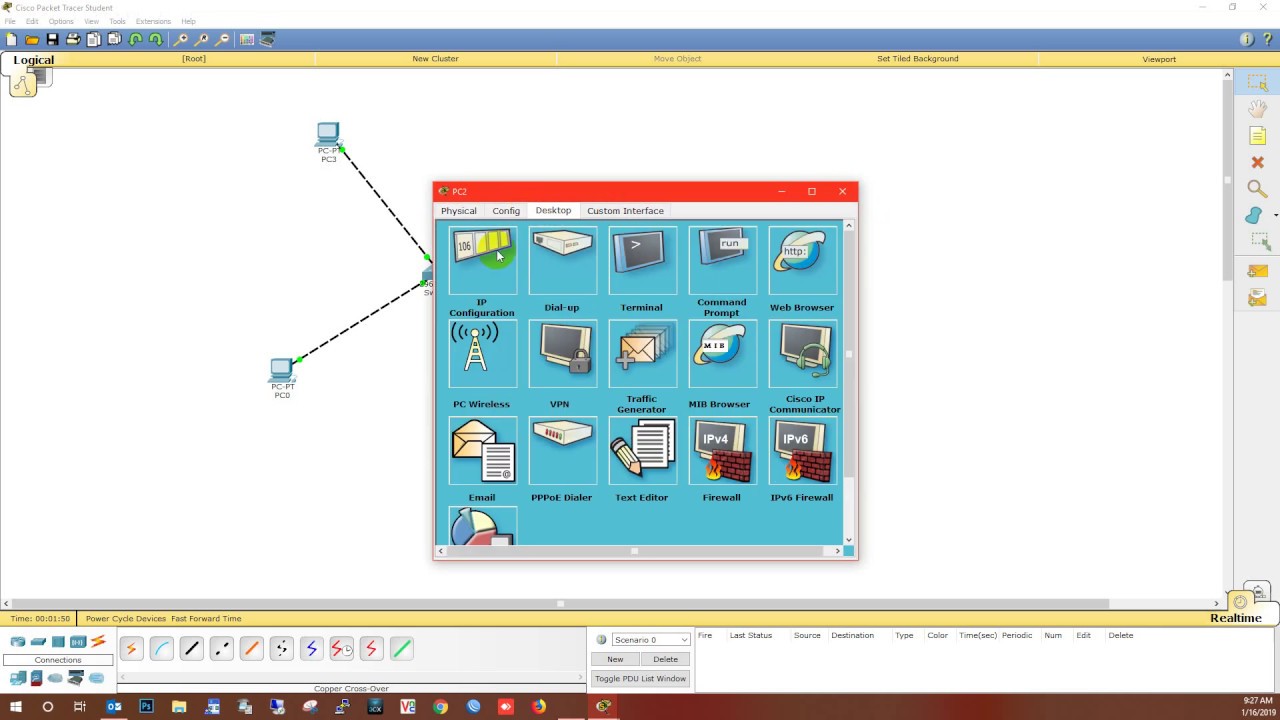Open the IPv6 Firewall app
The width and height of the screenshot is (1280, 720).
803,450
